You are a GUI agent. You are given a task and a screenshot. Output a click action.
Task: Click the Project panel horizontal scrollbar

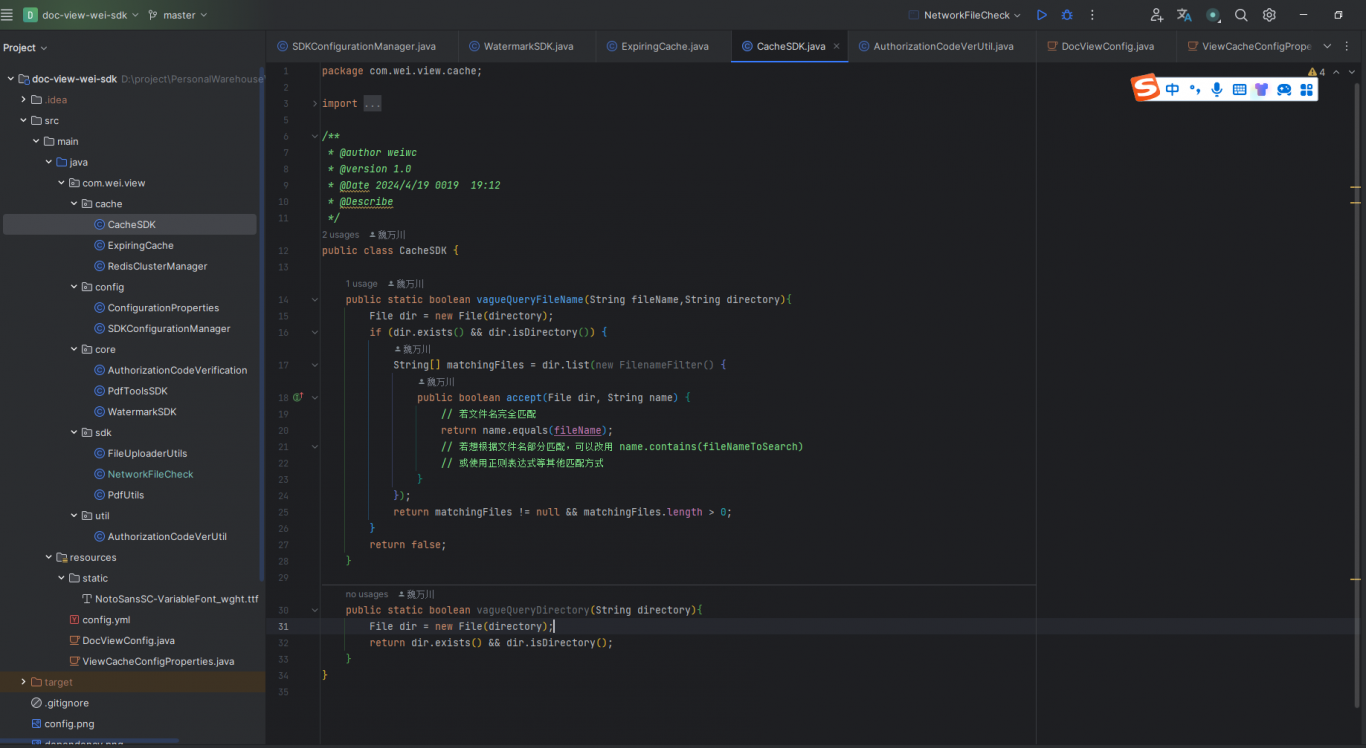(x=90, y=742)
